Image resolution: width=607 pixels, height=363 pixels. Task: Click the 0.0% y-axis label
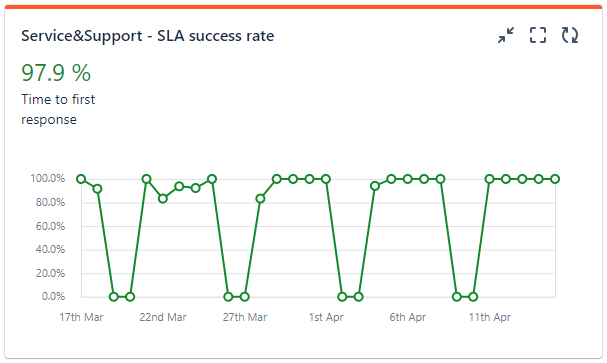point(53,296)
